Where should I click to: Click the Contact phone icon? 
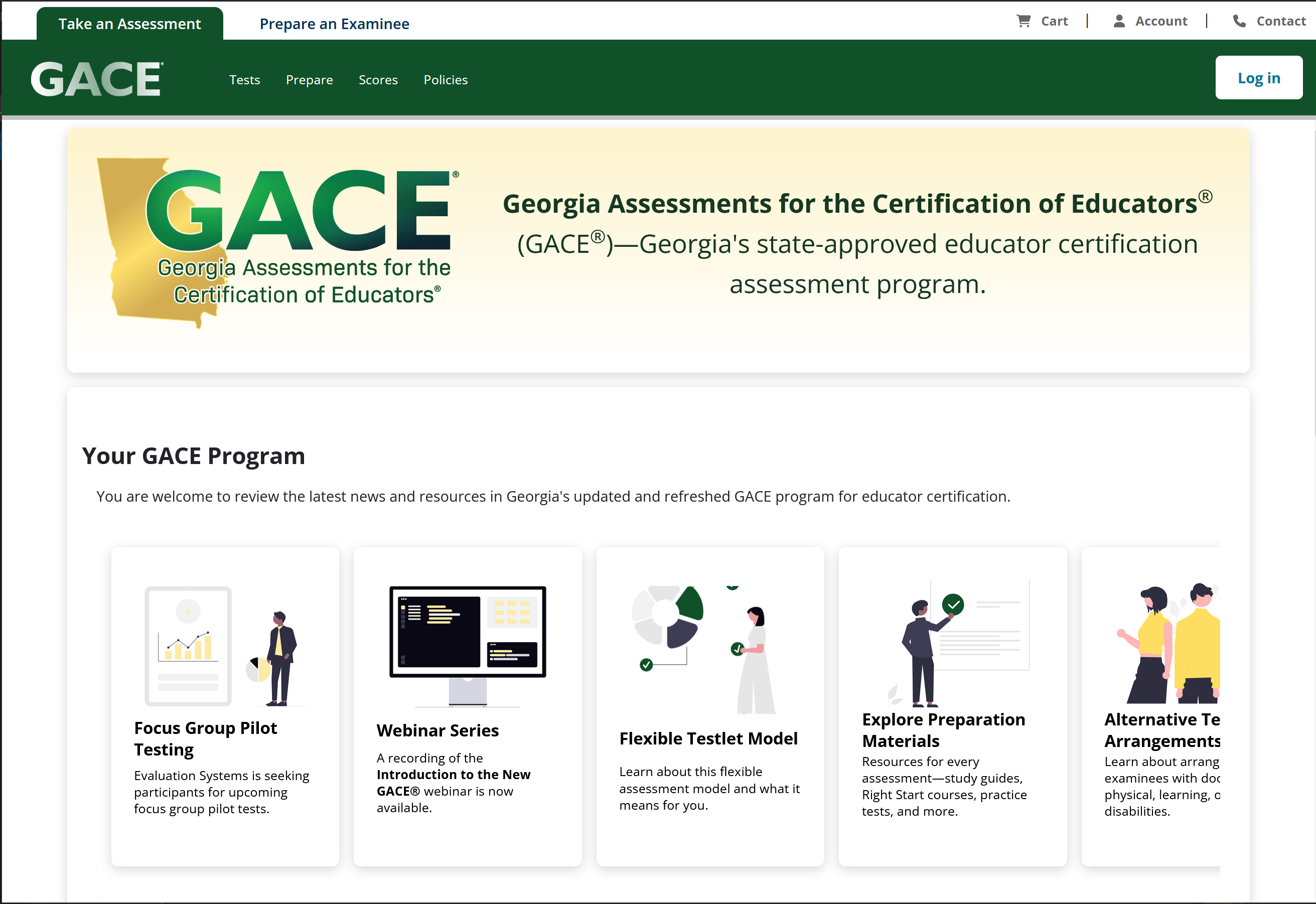1239,21
